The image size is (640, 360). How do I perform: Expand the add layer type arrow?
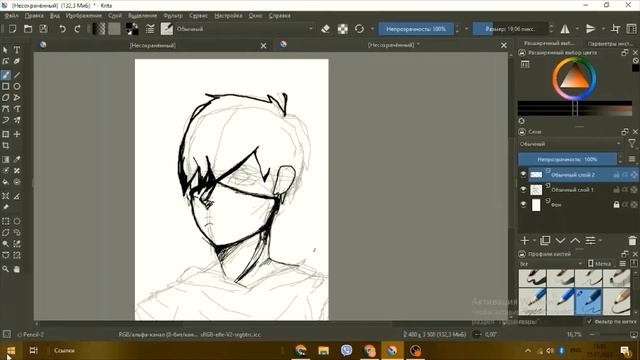tap(534, 240)
